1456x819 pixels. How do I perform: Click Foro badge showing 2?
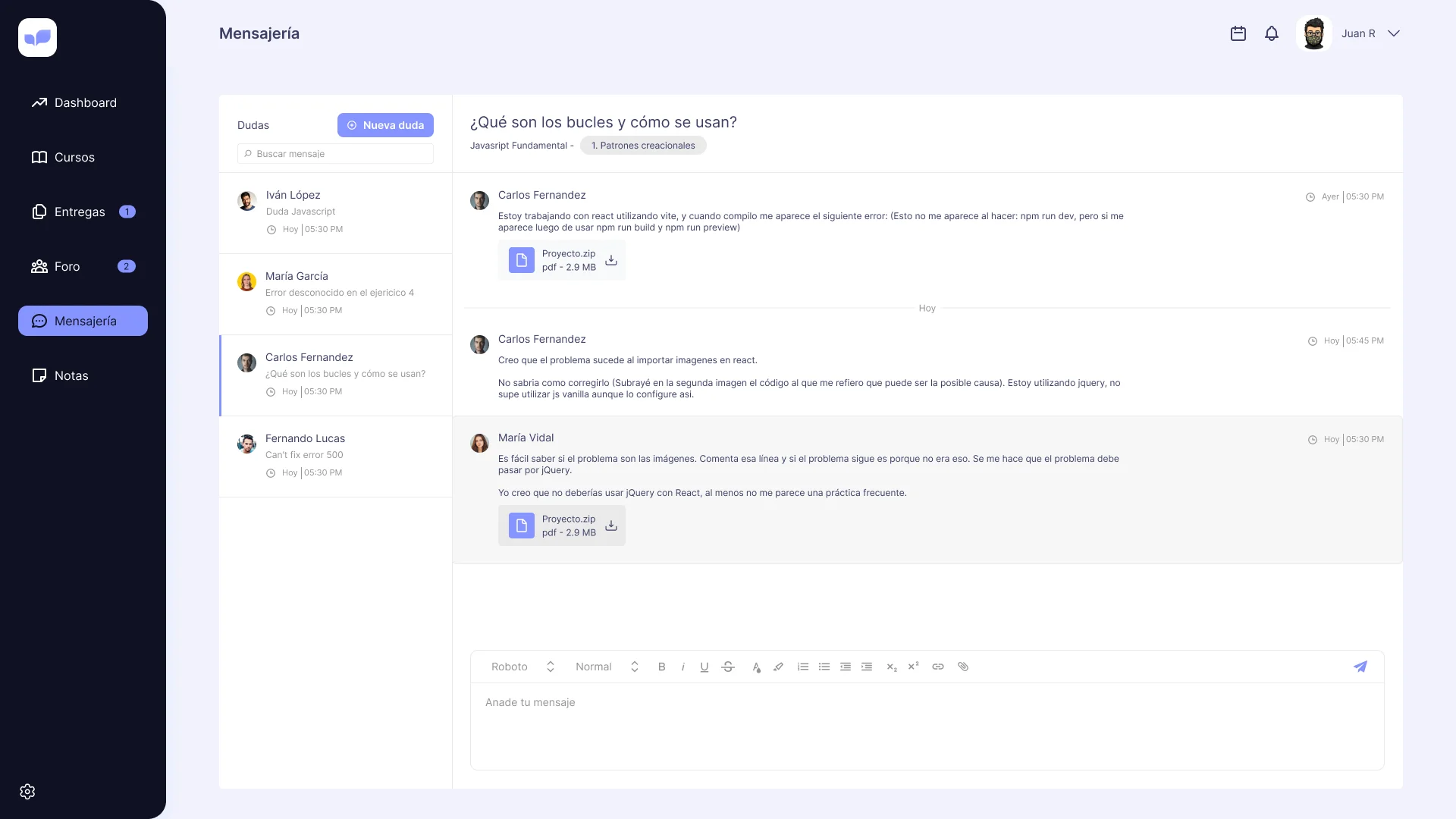126,266
